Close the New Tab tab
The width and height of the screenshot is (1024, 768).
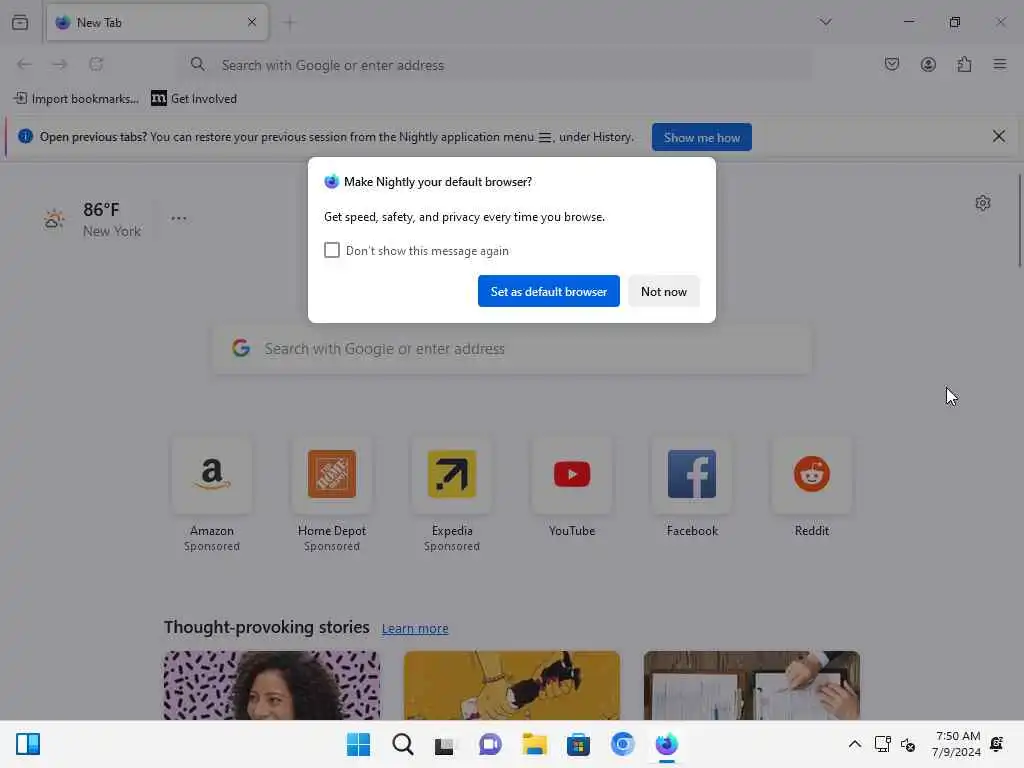(x=252, y=22)
